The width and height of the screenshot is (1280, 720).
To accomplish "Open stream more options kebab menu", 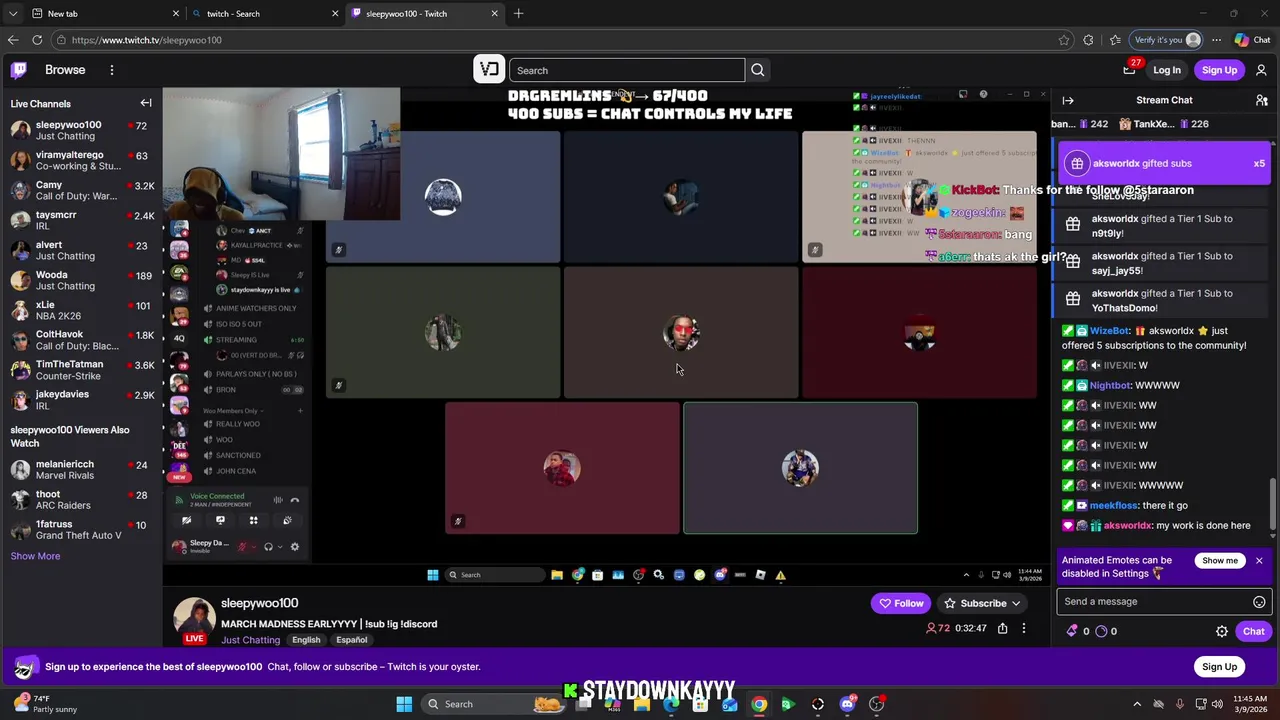I will point(1023,628).
